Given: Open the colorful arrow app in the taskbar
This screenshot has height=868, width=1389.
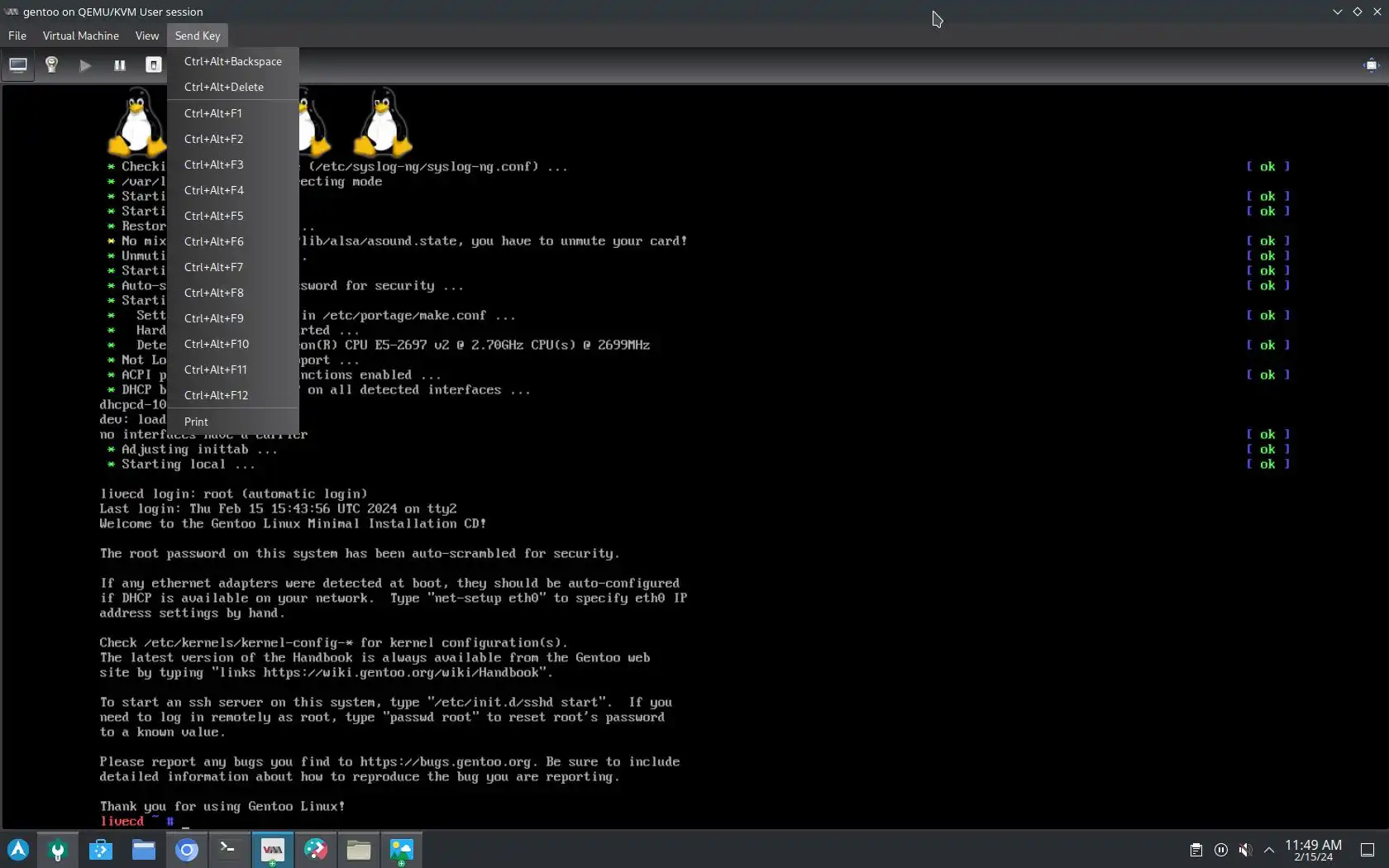Looking at the screenshot, I should (316, 849).
